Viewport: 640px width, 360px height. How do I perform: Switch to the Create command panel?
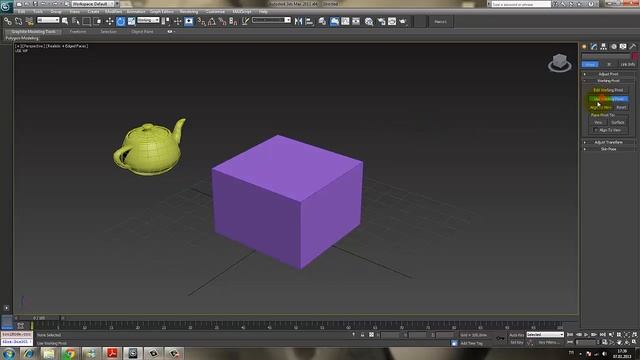[584, 47]
